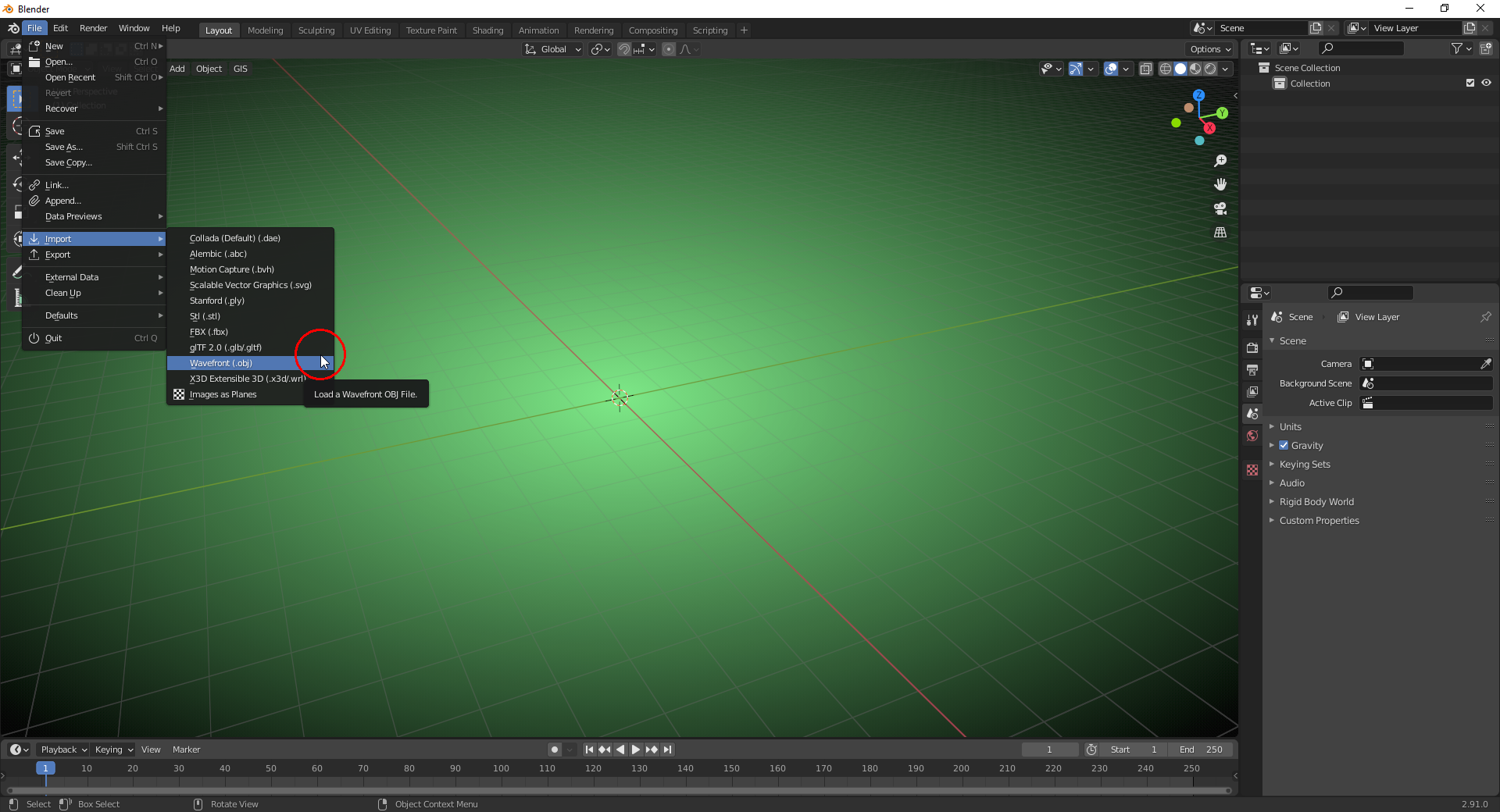Disable the Gravity checkbox
Viewport: 1500px width, 812px height.
(1284, 445)
